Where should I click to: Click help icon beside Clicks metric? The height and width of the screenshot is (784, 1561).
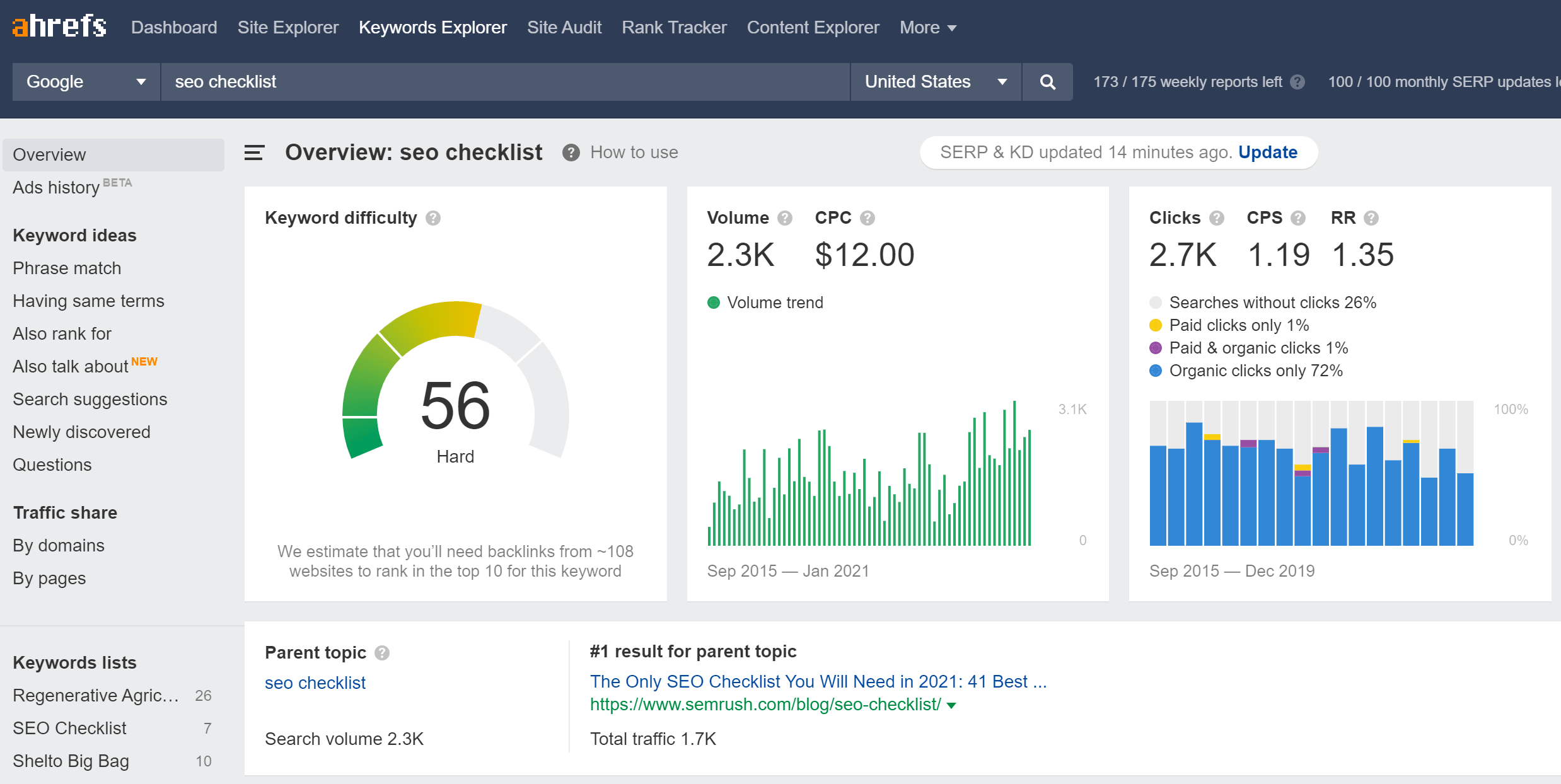point(1217,218)
